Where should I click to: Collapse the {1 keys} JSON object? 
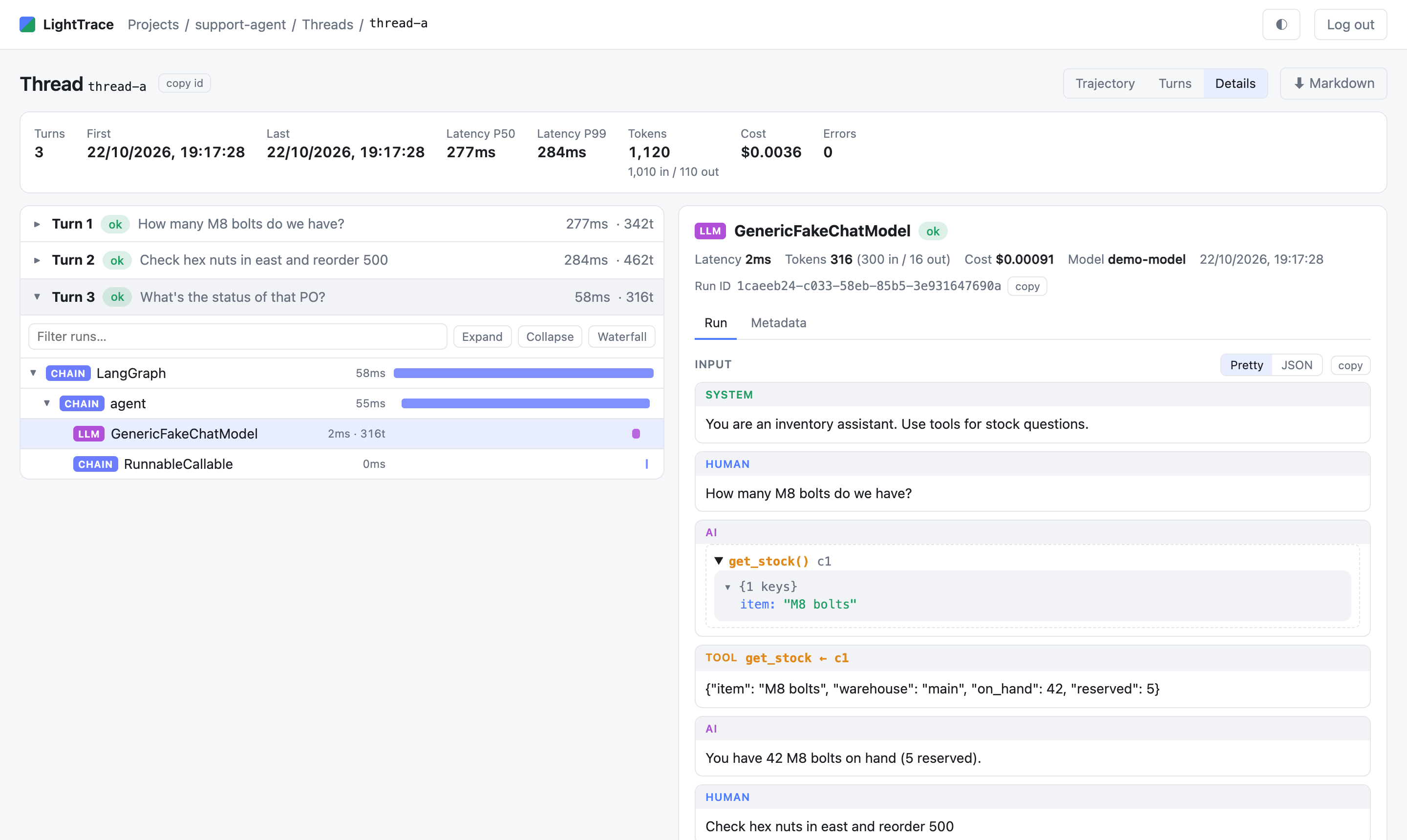(x=727, y=587)
